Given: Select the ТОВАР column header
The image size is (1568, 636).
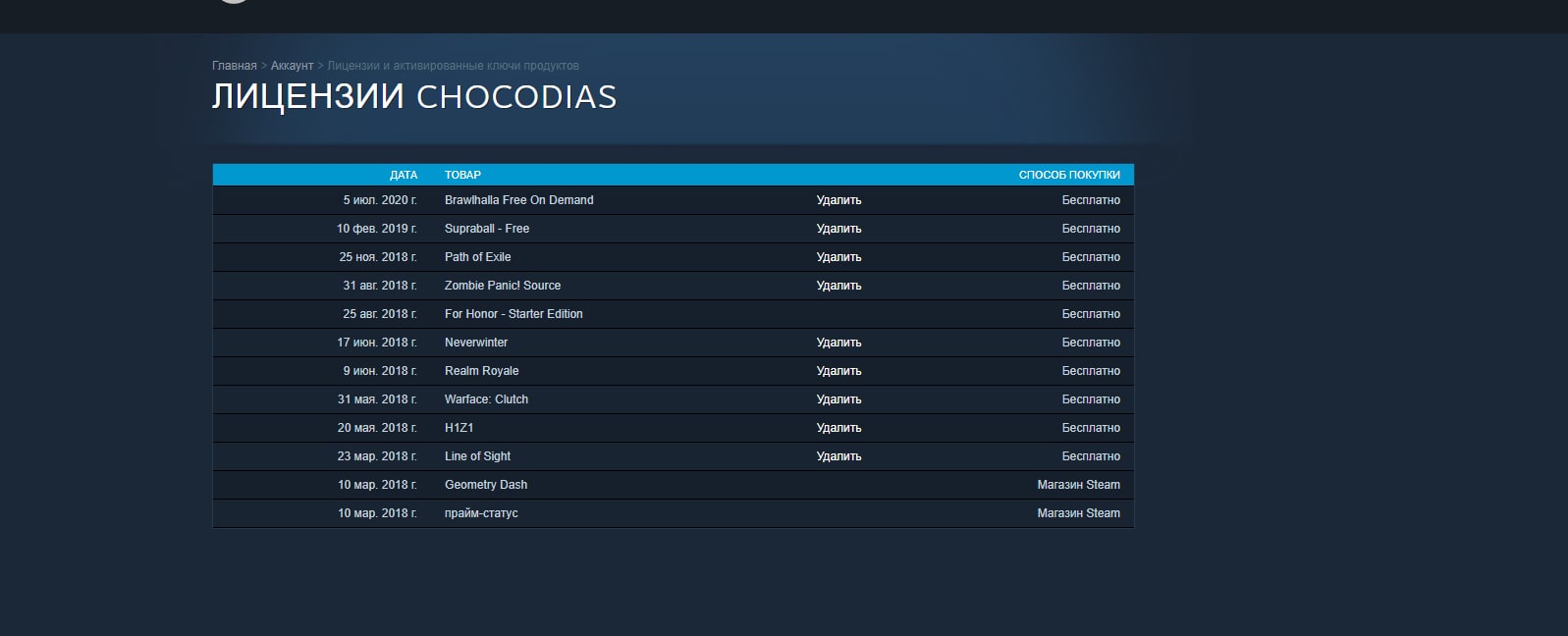Looking at the screenshot, I should pos(462,175).
